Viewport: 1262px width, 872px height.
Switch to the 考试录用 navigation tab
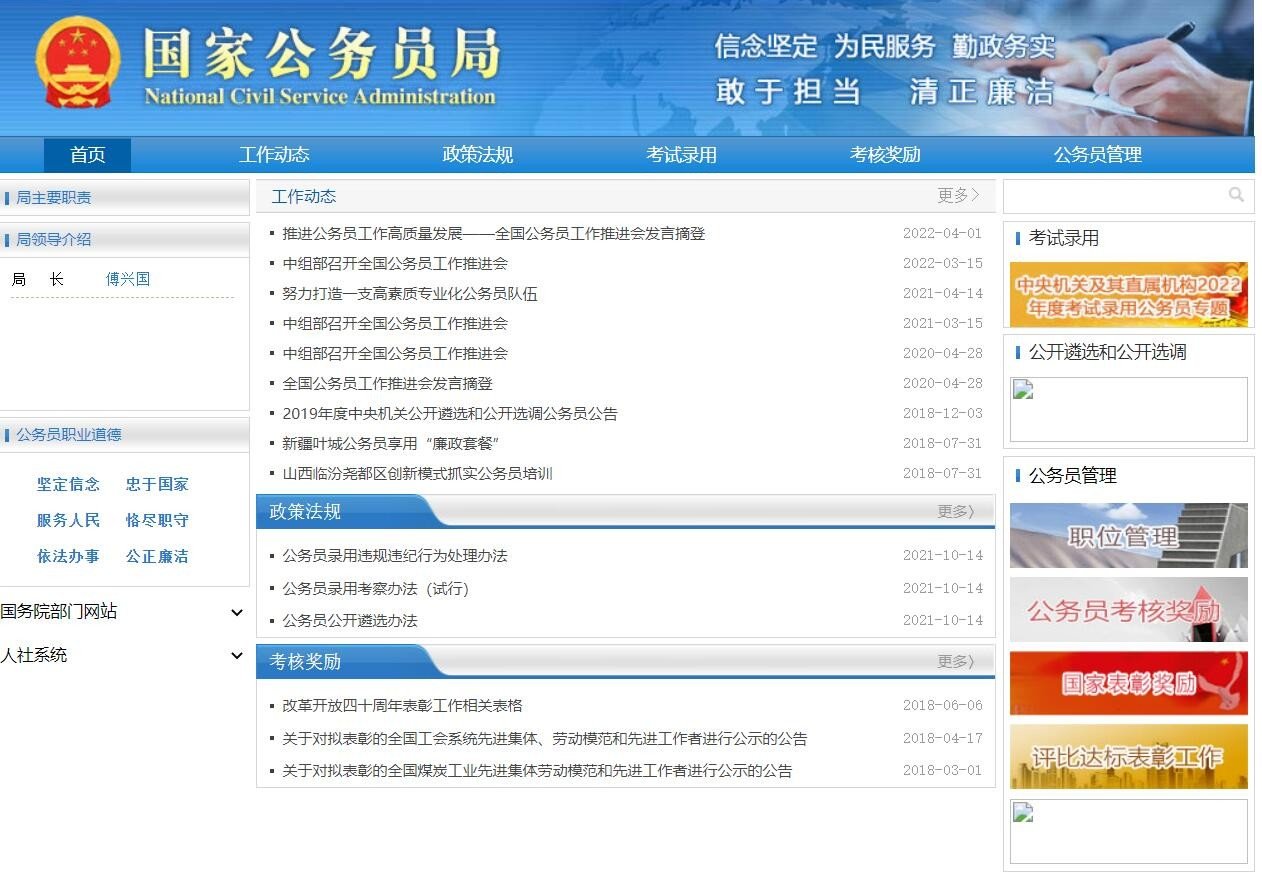point(681,155)
